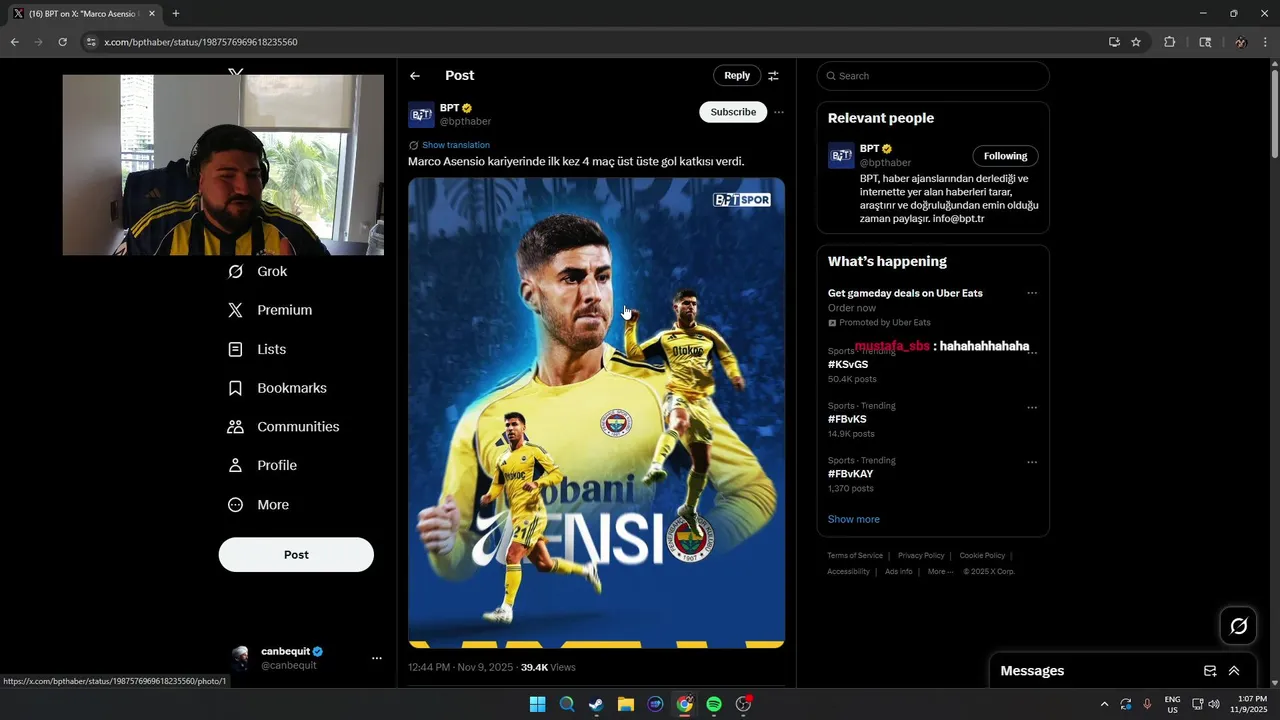1280x720 pixels.
Task: Open the new tab plus button
Action: coord(176,13)
